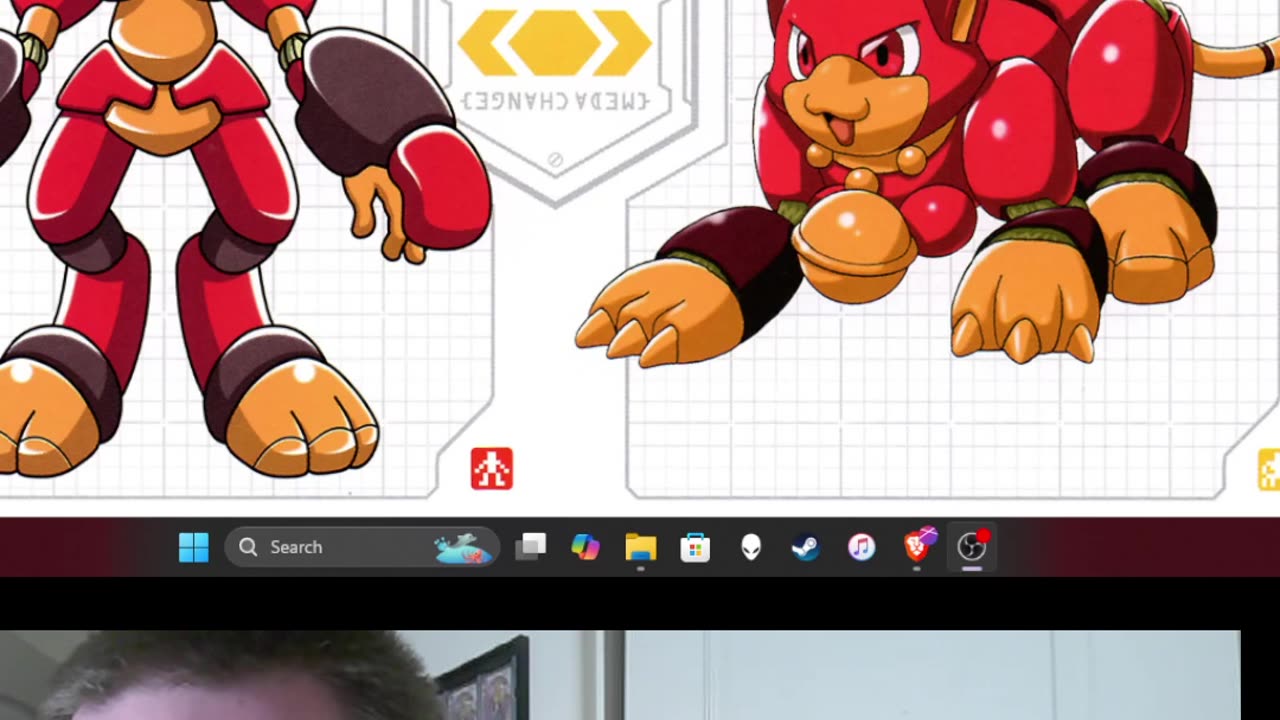Switch to Brave browser on taskbar

[918, 545]
